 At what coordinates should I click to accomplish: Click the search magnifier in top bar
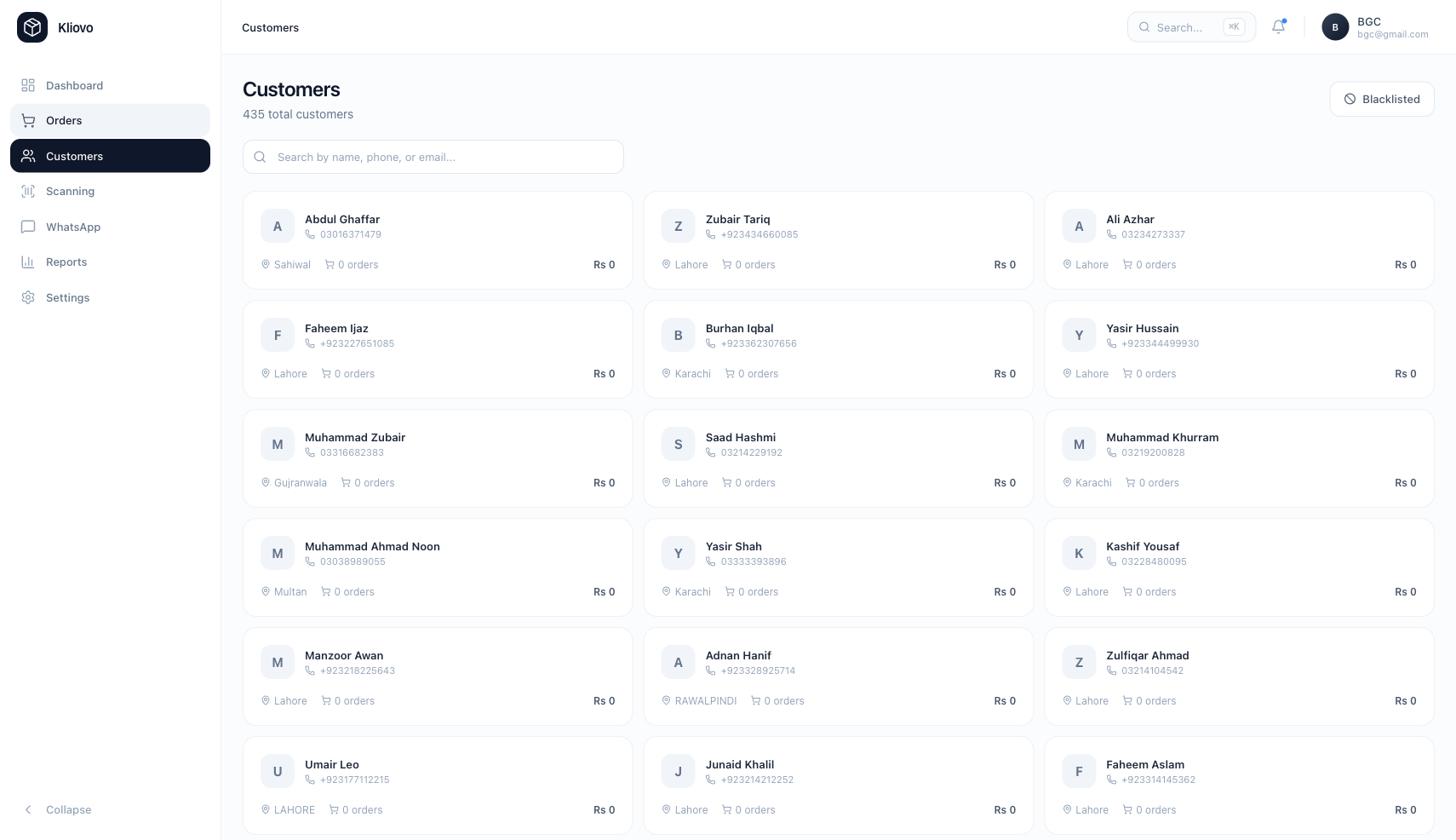tap(1144, 26)
